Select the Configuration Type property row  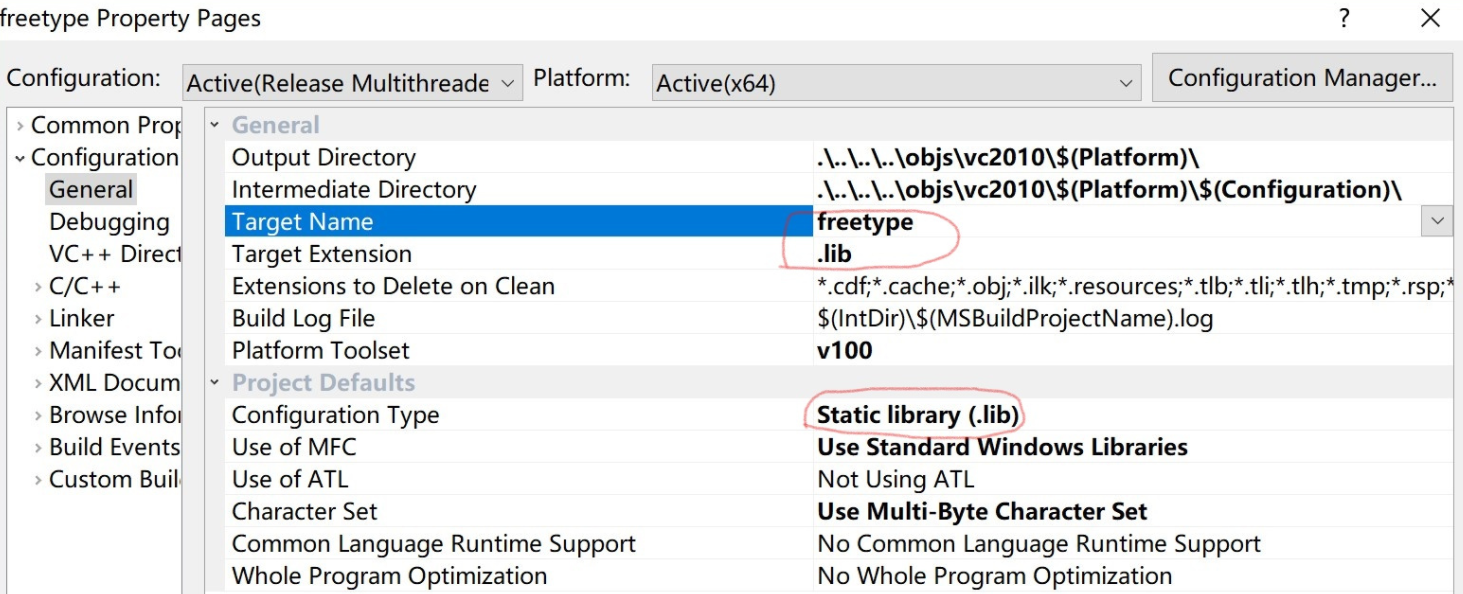[335, 415]
